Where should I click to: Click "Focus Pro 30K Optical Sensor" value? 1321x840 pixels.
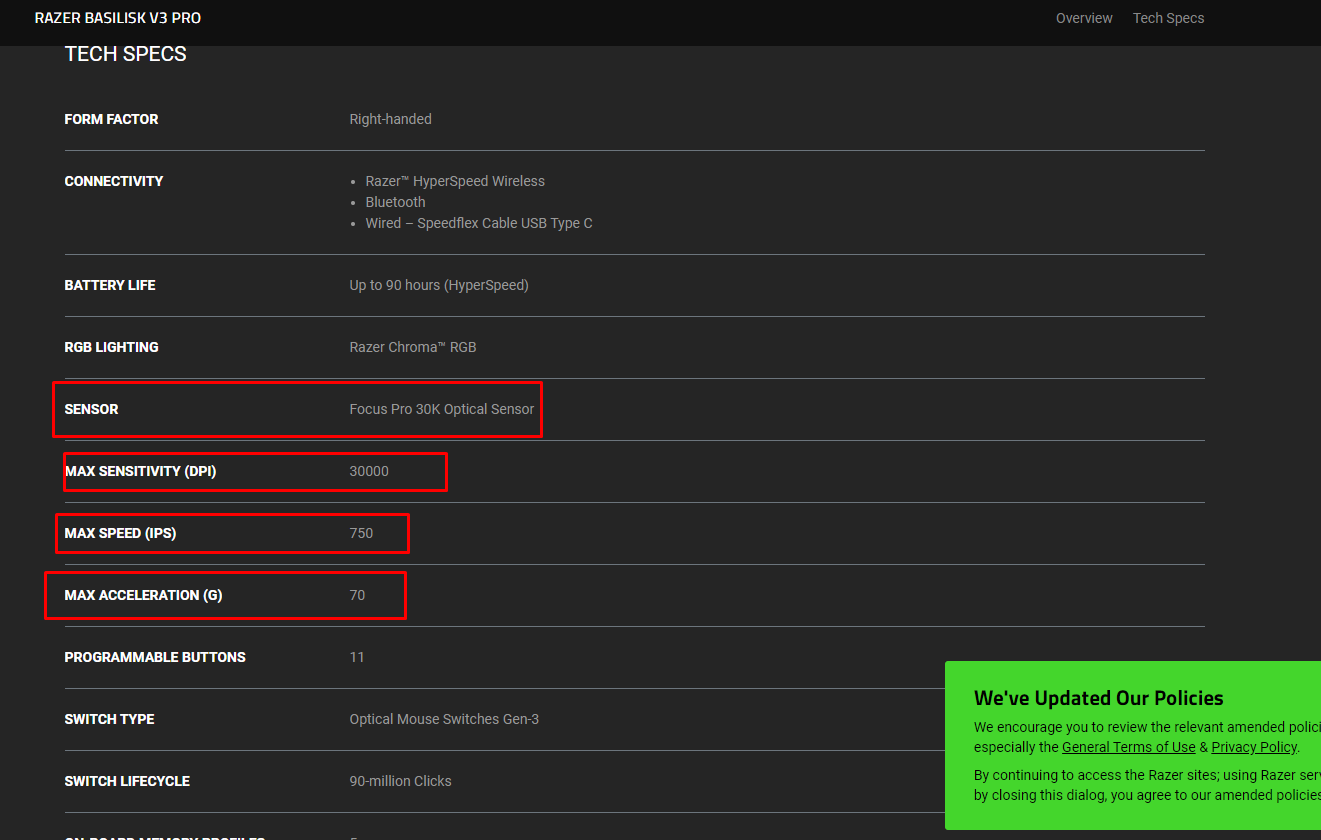click(442, 409)
